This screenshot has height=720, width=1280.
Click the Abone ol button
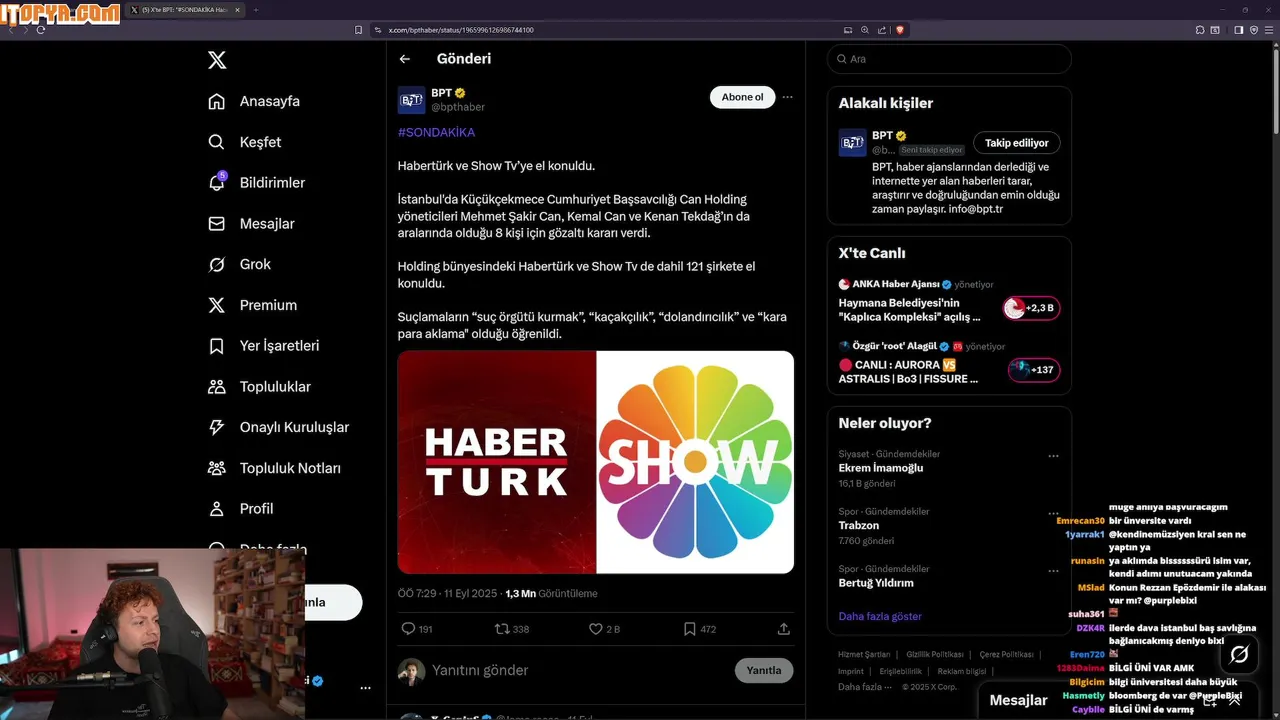pos(742,97)
